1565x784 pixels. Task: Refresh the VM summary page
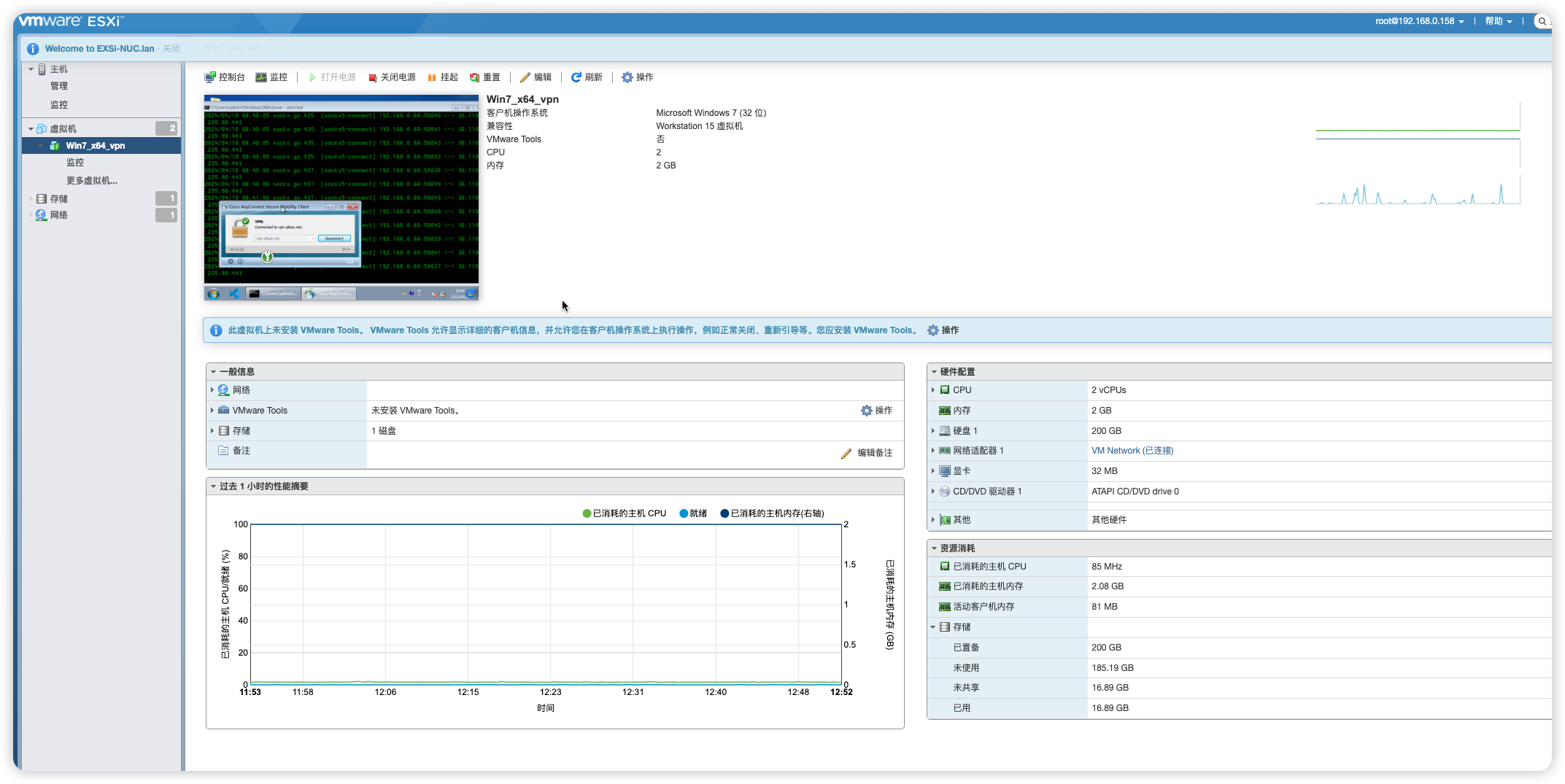pos(587,77)
